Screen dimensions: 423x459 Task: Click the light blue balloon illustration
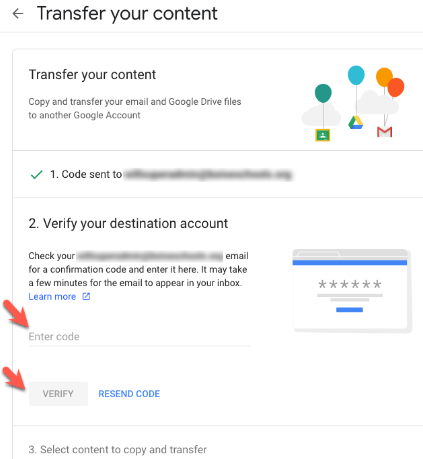(x=356, y=75)
